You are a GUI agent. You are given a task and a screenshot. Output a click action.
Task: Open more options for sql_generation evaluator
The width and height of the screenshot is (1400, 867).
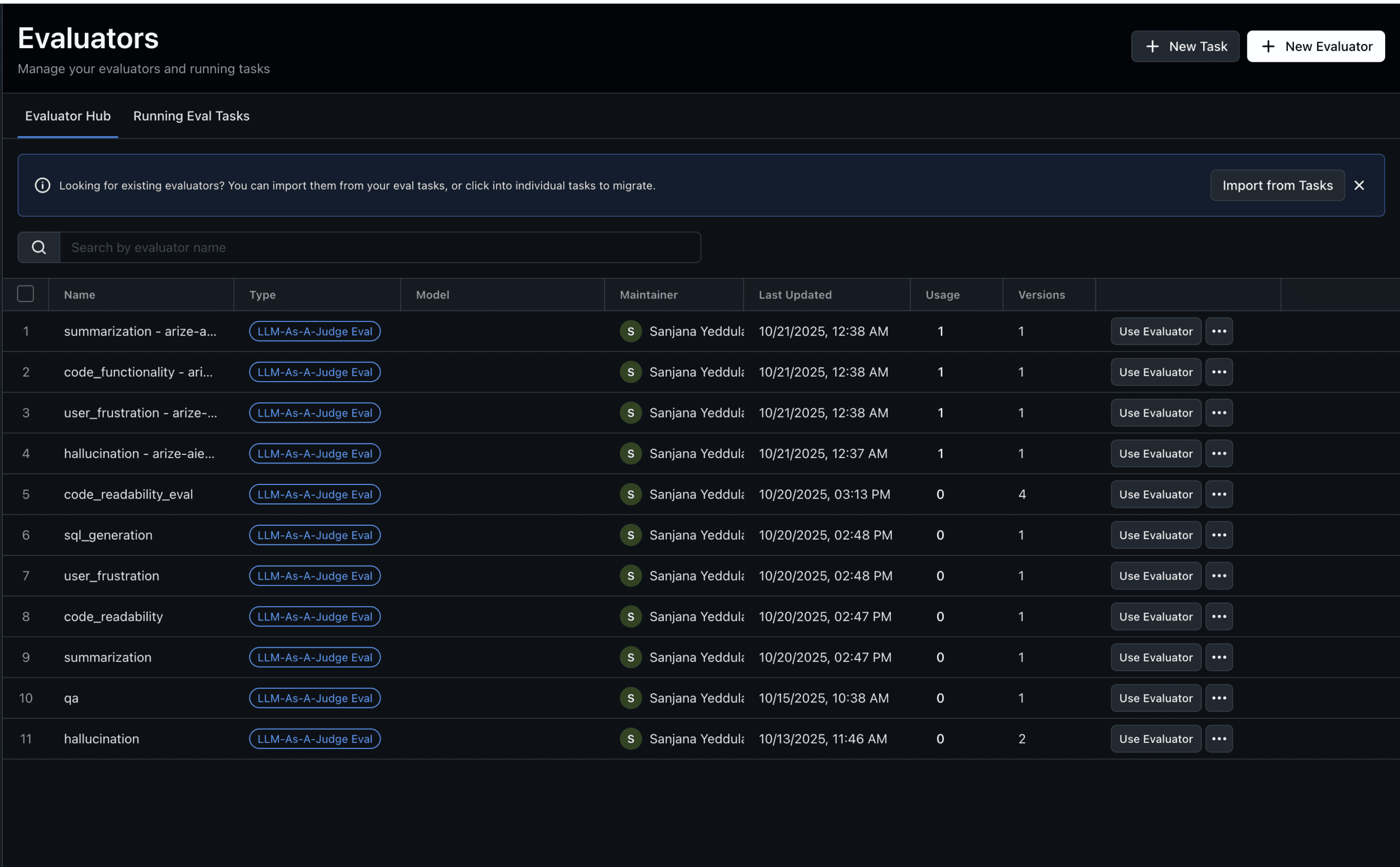(1219, 535)
